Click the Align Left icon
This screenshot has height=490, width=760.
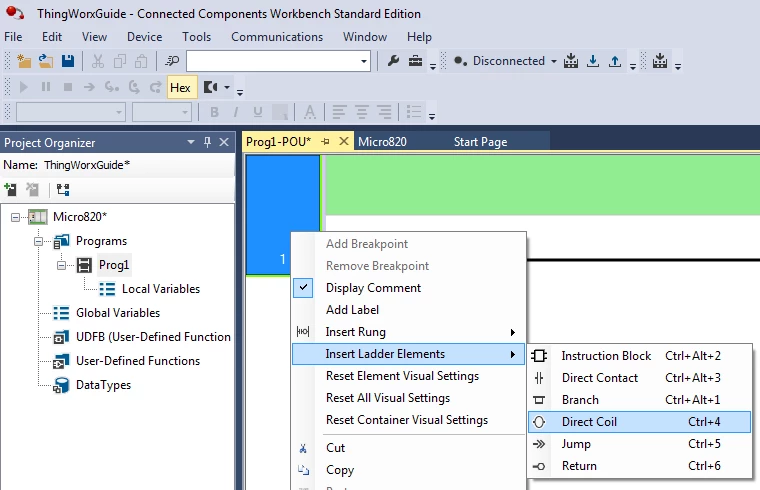coord(339,112)
